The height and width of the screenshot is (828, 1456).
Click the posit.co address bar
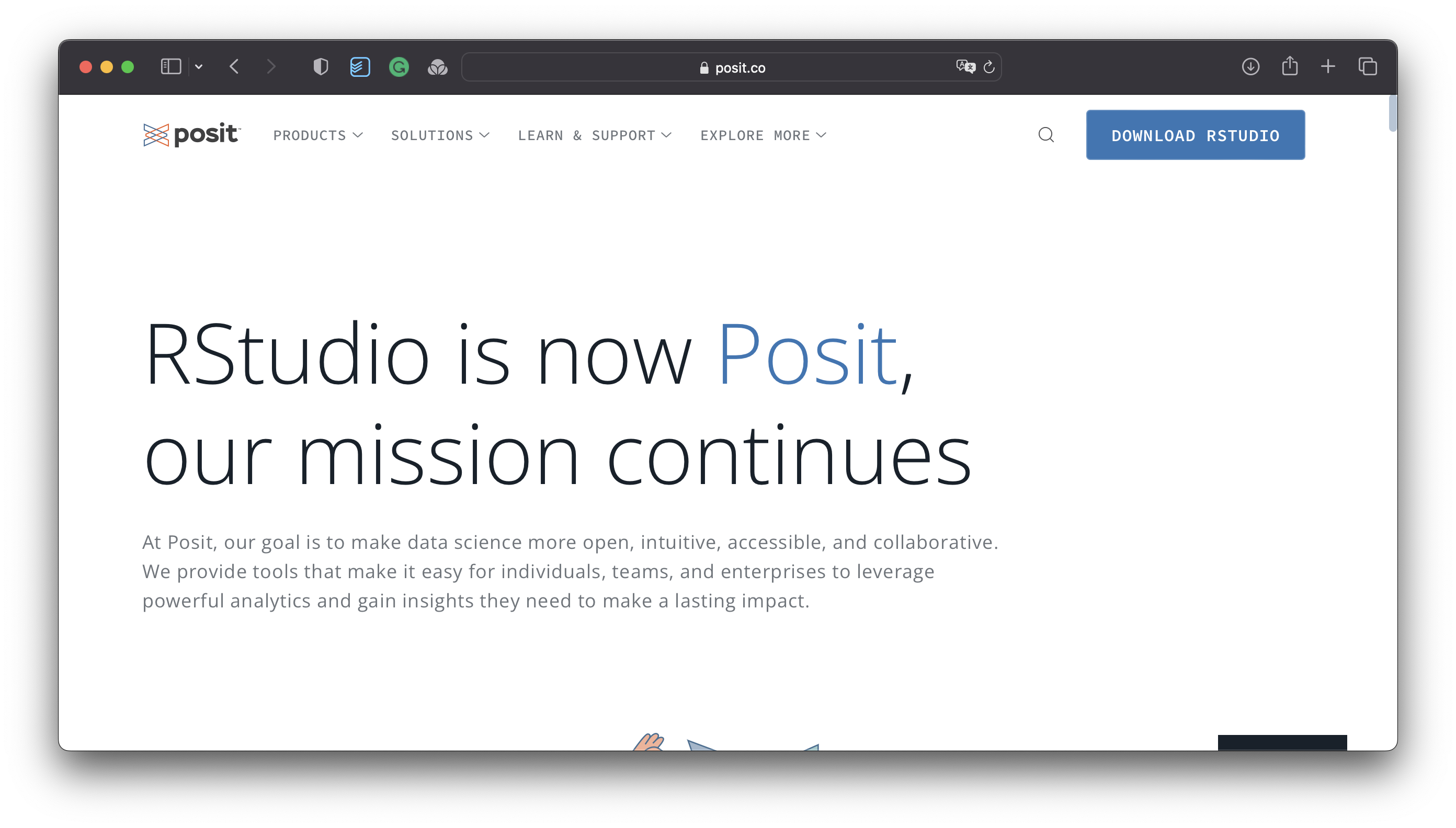coord(732,67)
